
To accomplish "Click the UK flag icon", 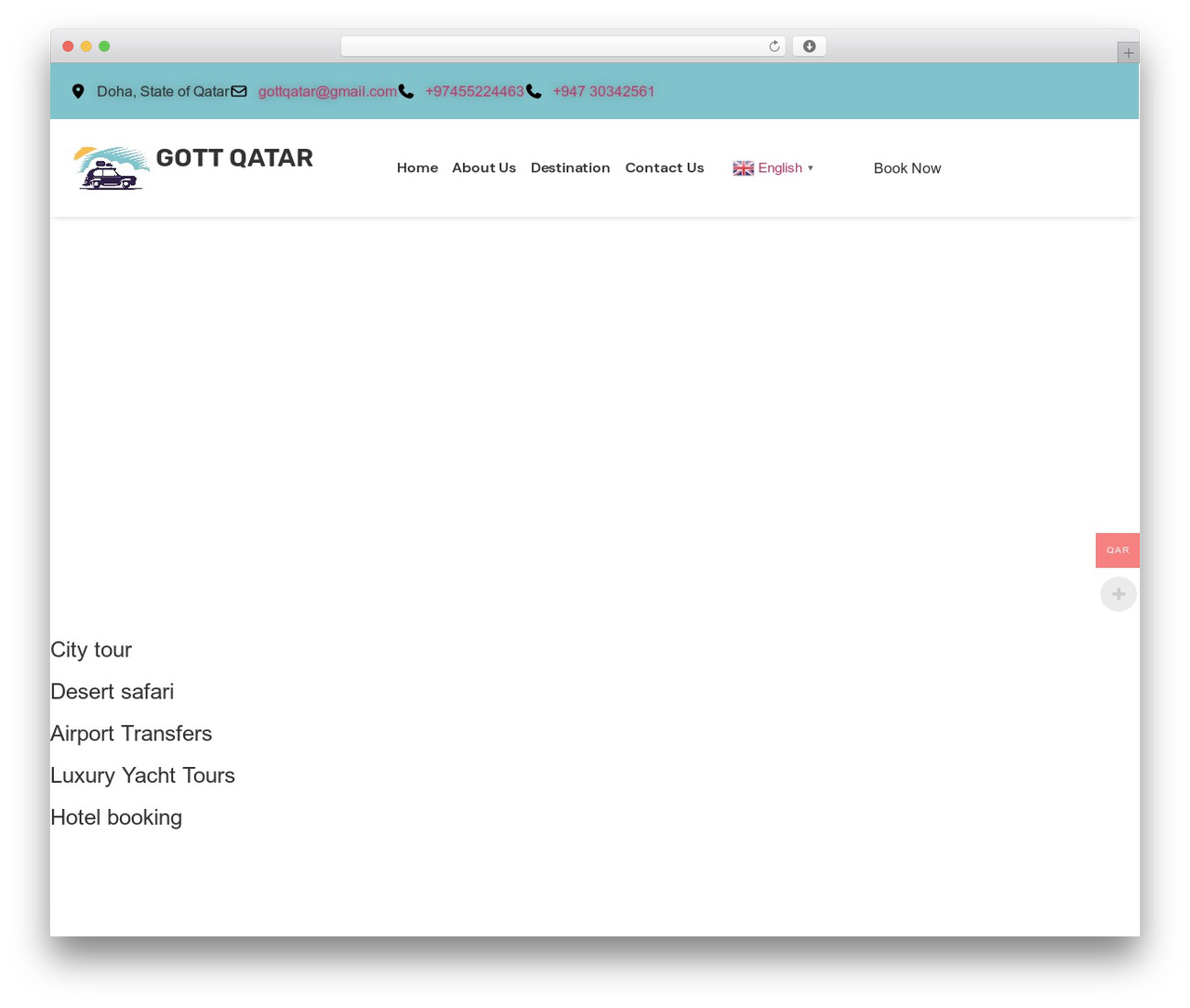I will (x=743, y=168).
